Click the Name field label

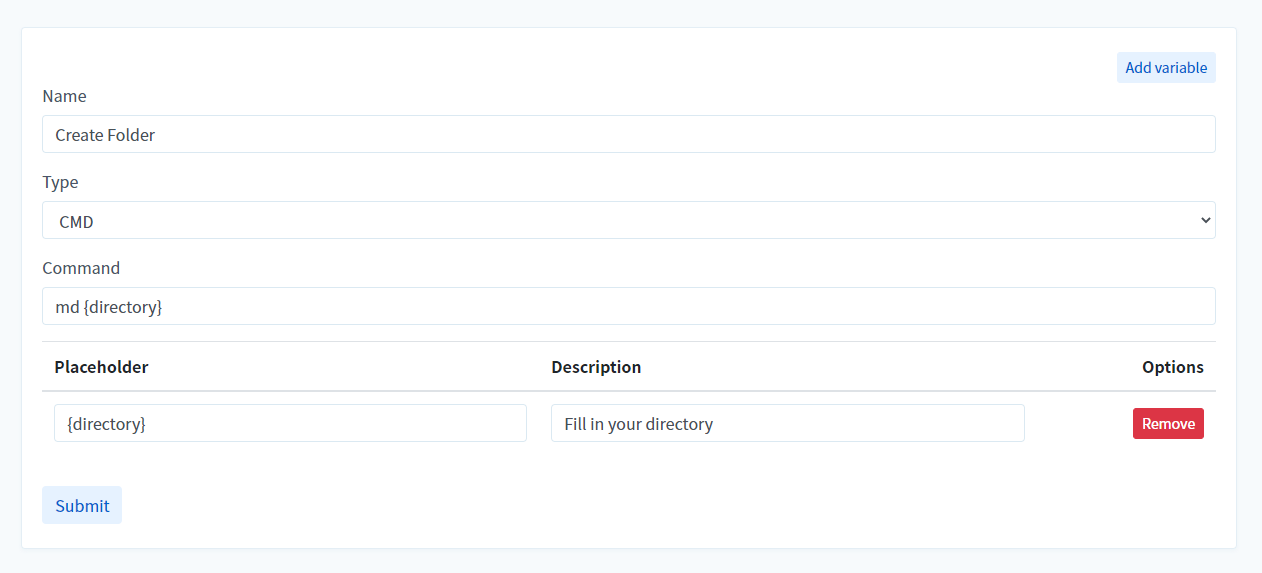64,96
